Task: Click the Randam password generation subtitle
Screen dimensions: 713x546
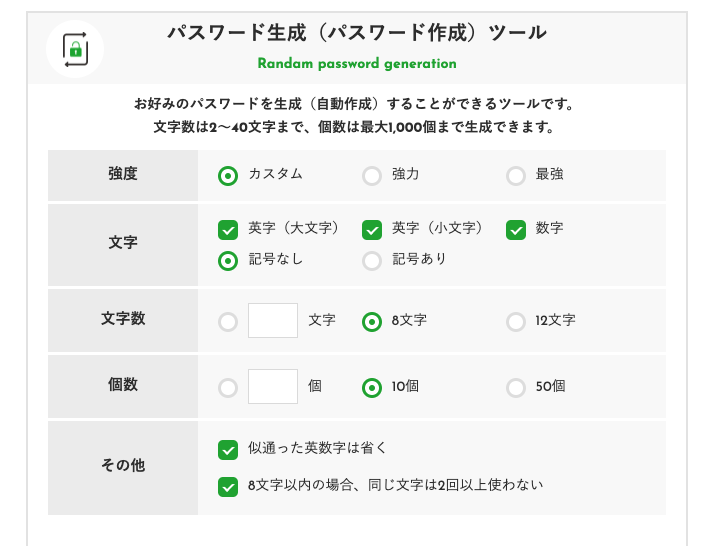Action: click(357, 64)
